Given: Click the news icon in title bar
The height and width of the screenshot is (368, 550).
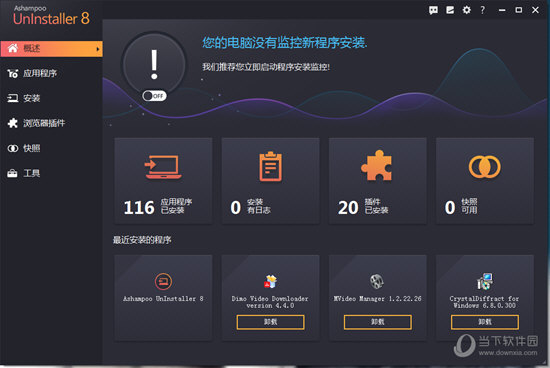Looking at the screenshot, I should (450, 10).
